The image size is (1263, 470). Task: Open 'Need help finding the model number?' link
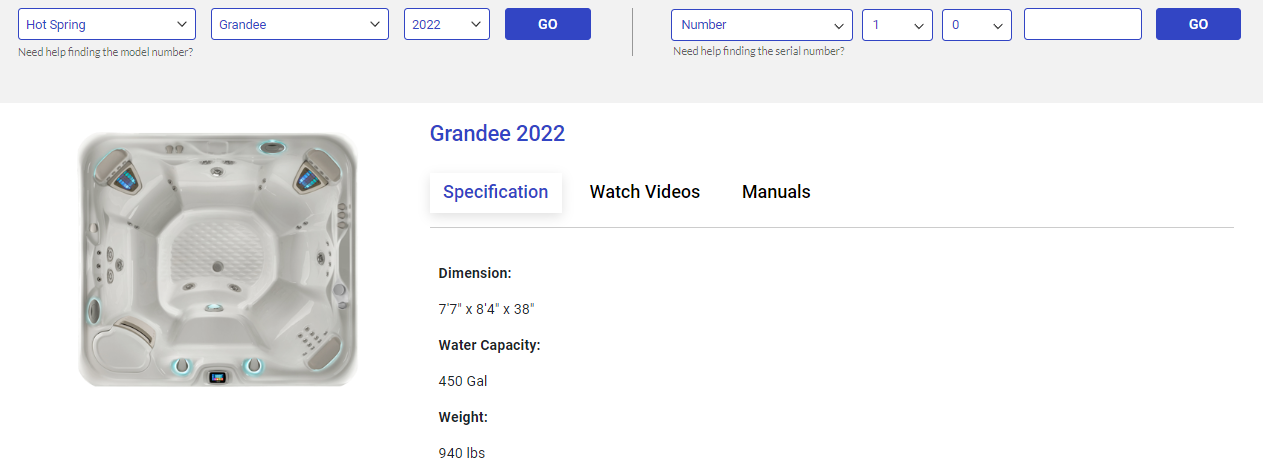click(106, 52)
